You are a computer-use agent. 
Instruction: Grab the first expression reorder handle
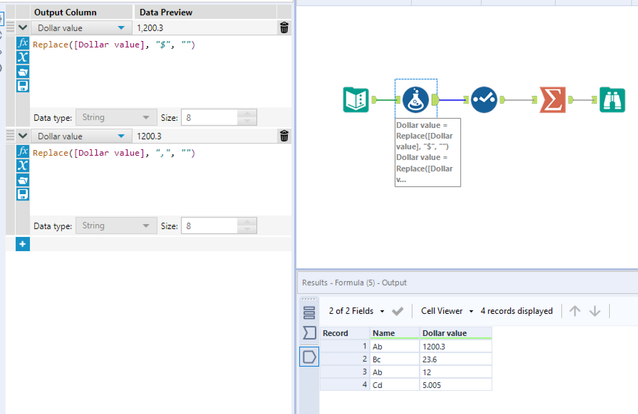point(10,27)
